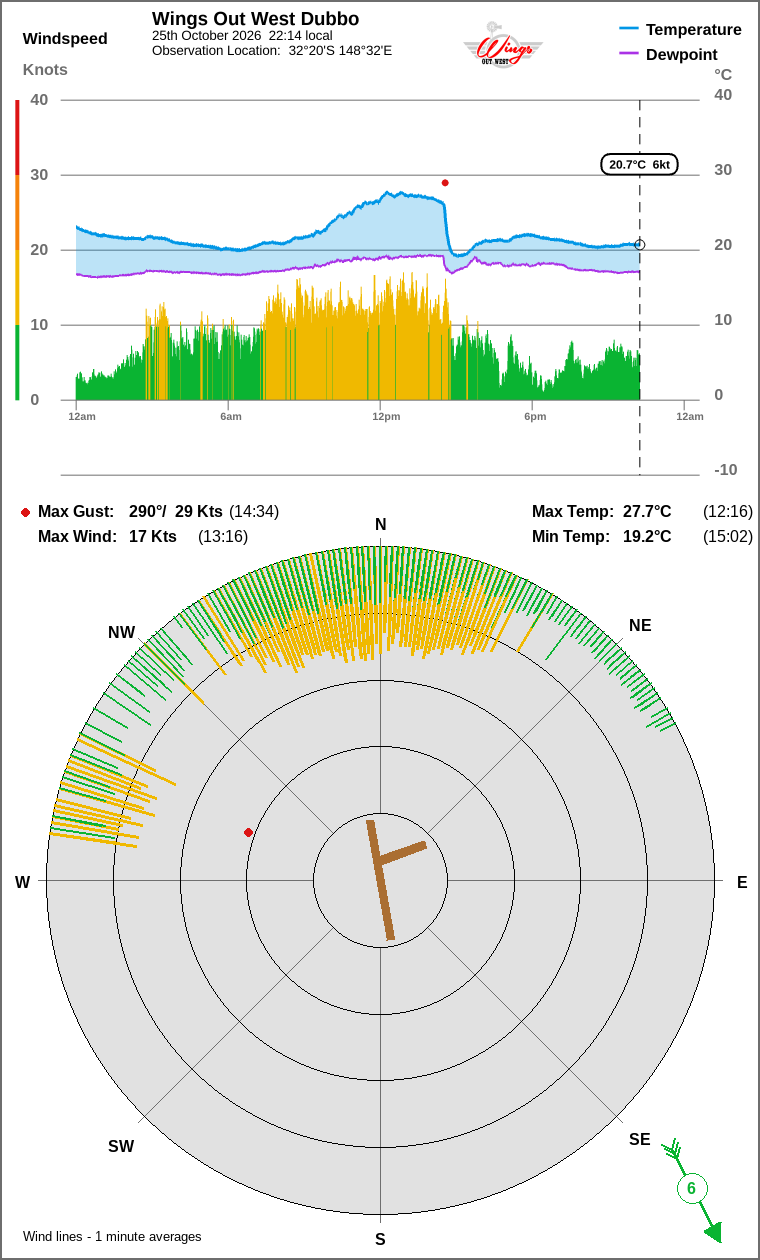Click the 6pm time axis label
The image size is (760, 1260).
[535, 416]
